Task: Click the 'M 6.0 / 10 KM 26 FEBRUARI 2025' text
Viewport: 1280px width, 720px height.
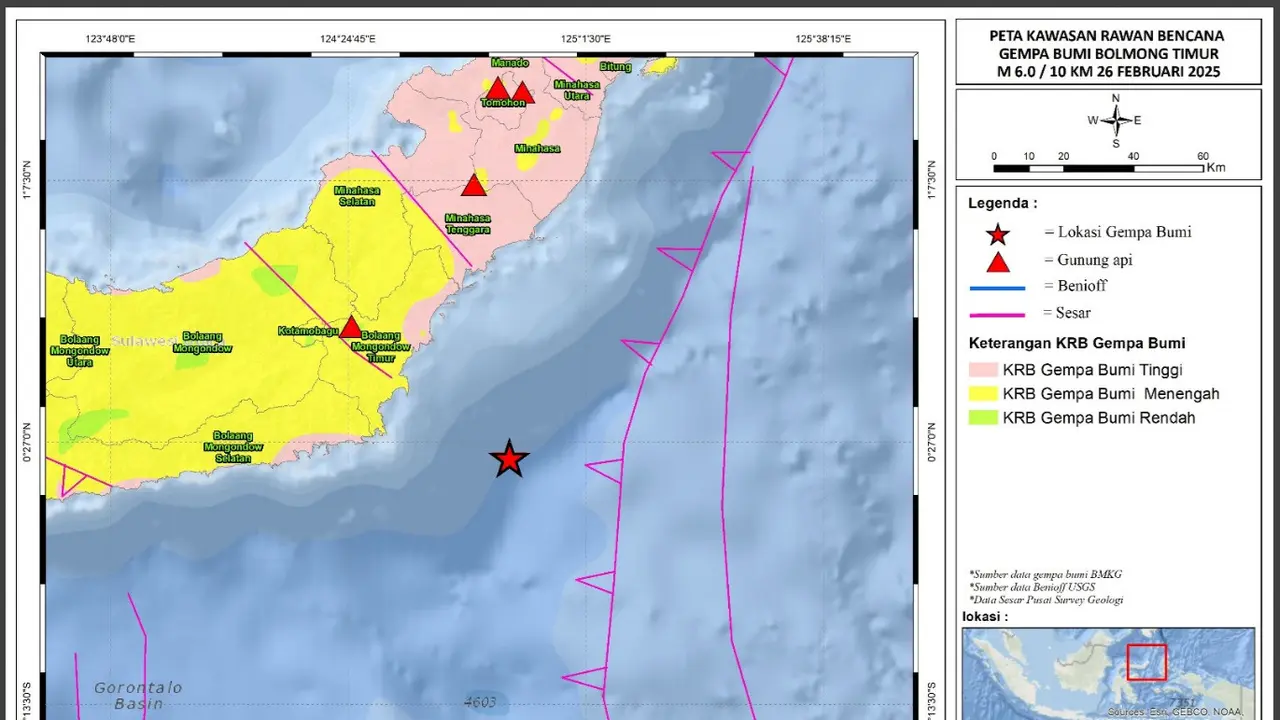Action: [x=1107, y=72]
